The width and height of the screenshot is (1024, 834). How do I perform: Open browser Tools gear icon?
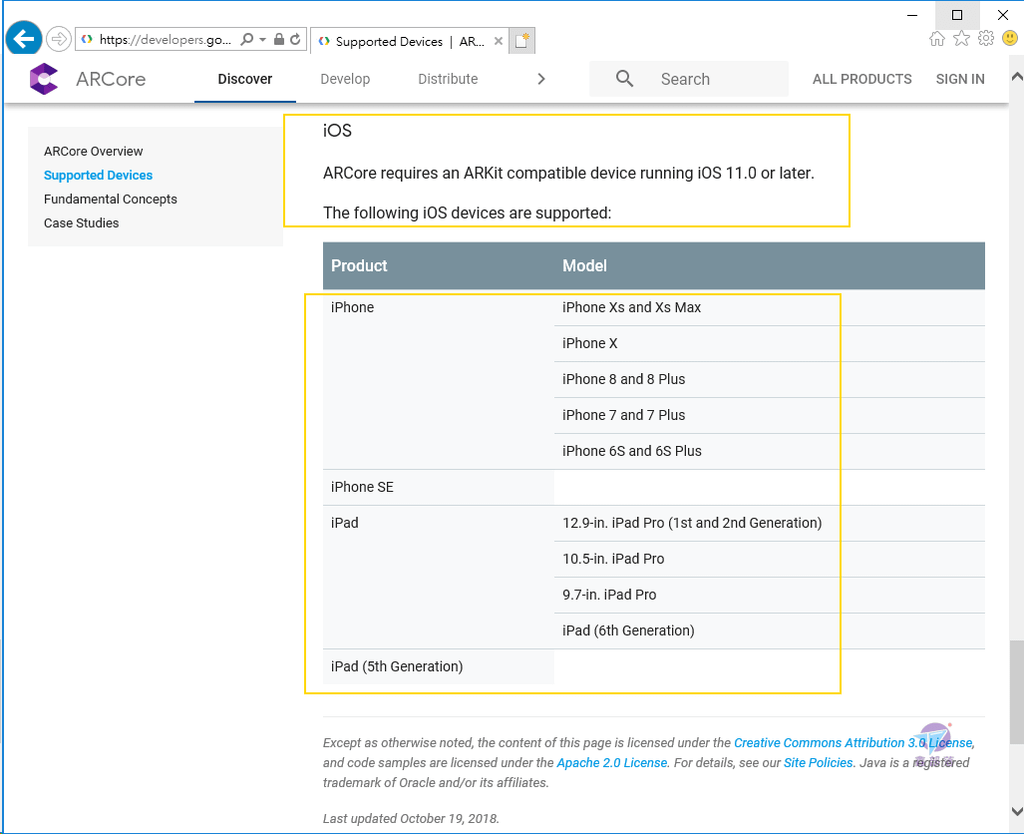(x=985, y=39)
